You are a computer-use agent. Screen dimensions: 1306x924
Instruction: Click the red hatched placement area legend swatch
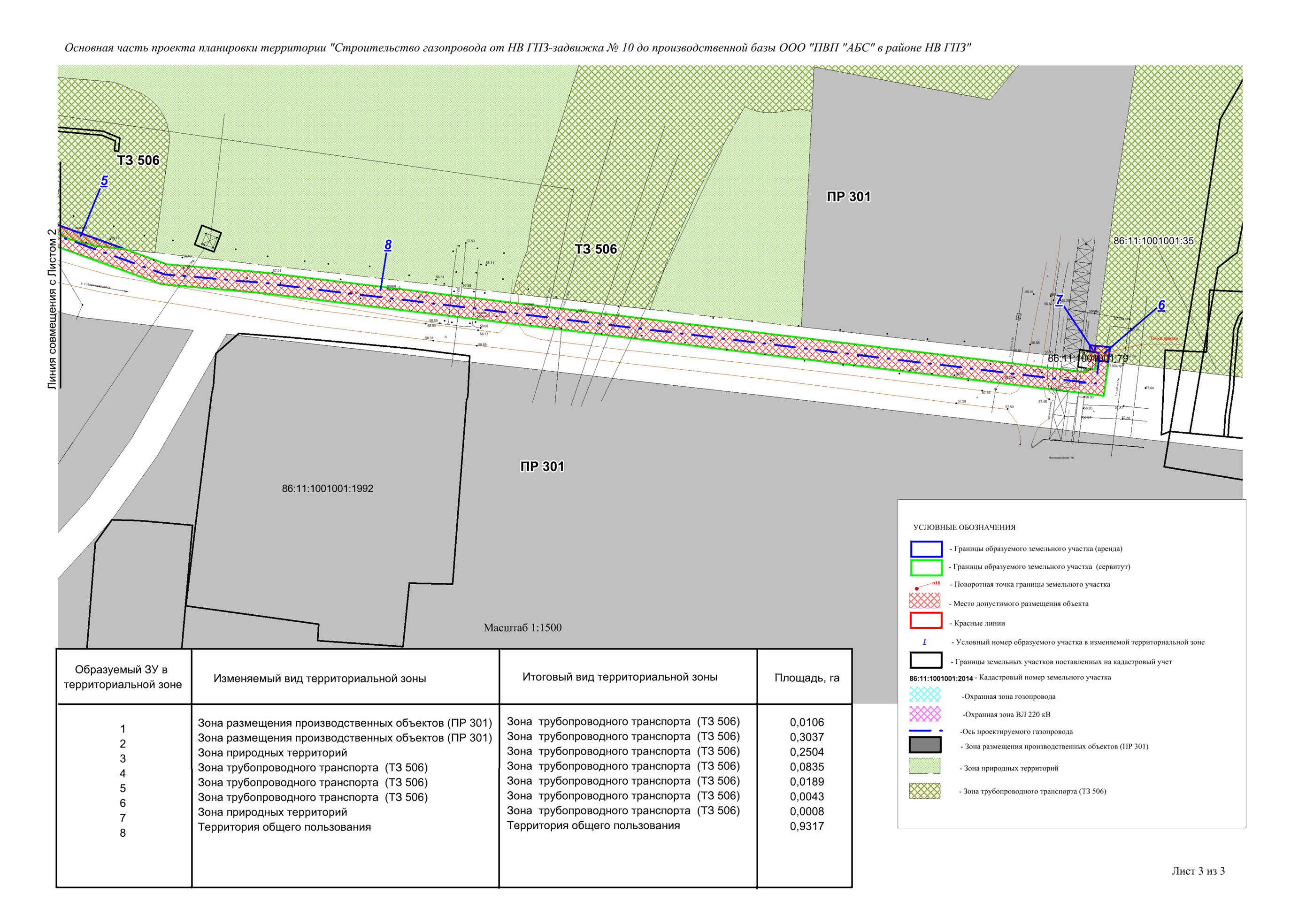(925, 601)
